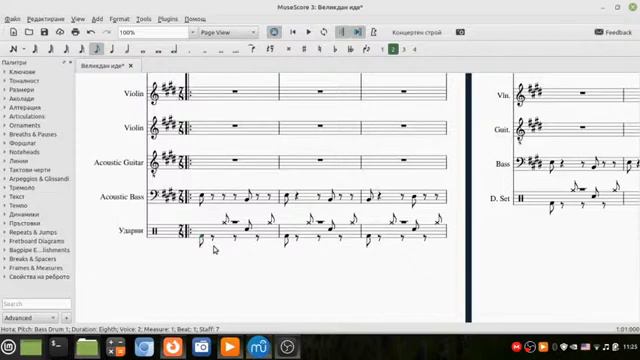Toggle MIDI input button
Image resolution: width=640 pixels, height=360 pixels.
click(274, 32)
